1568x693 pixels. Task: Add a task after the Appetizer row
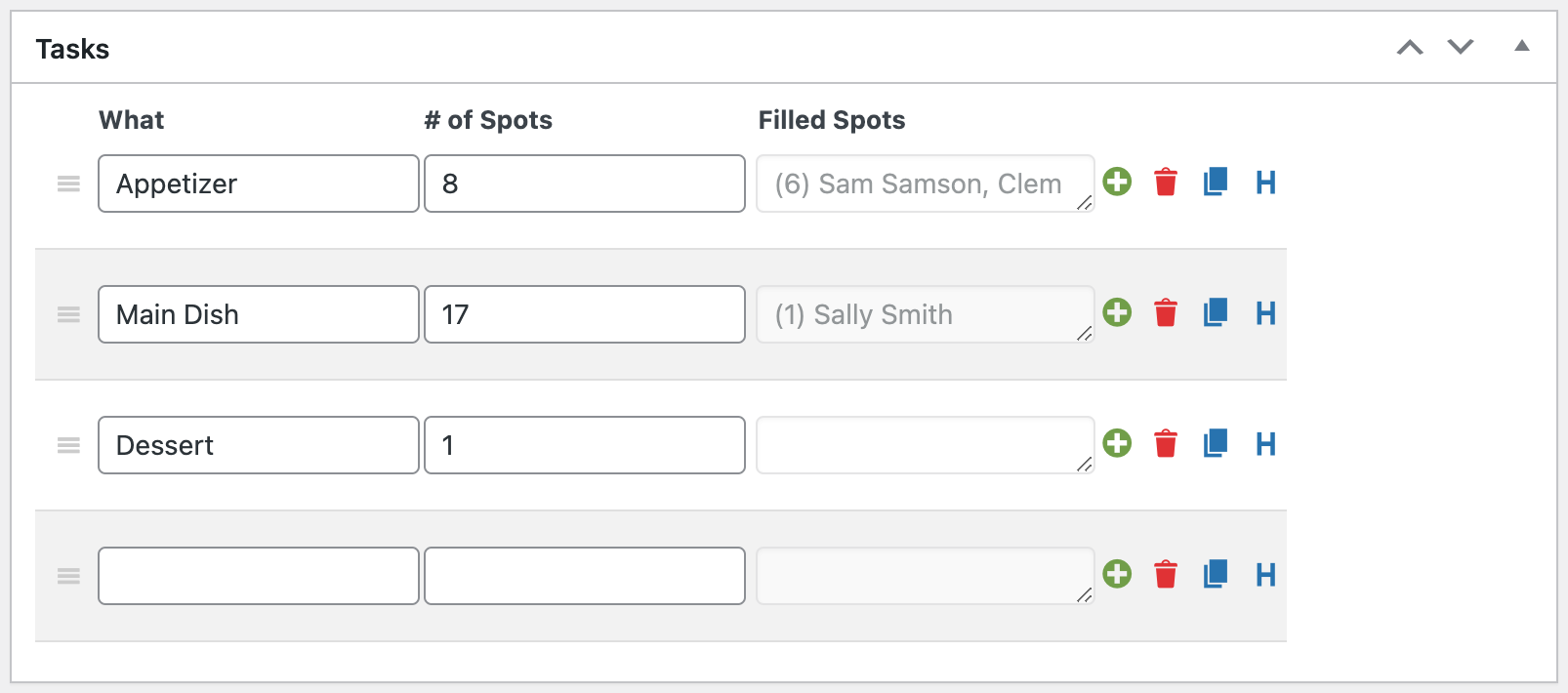[1117, 182]
